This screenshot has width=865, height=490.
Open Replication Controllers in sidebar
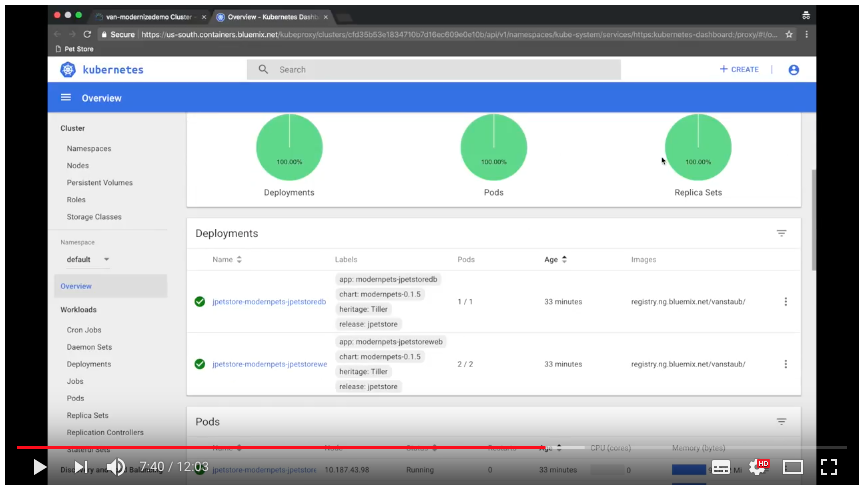[x=105, y=433]
